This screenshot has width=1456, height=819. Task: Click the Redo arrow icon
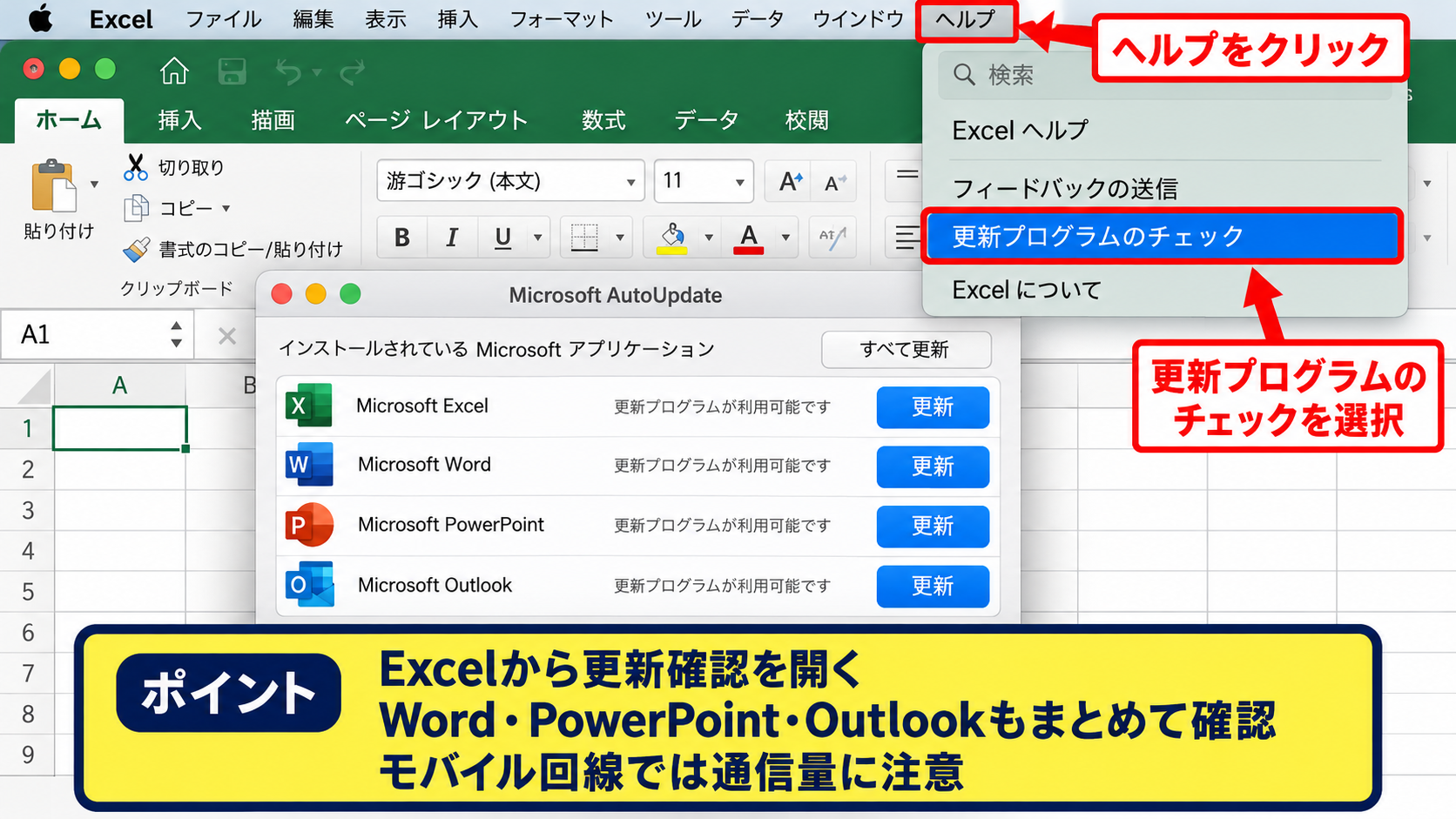click(352, 72)
